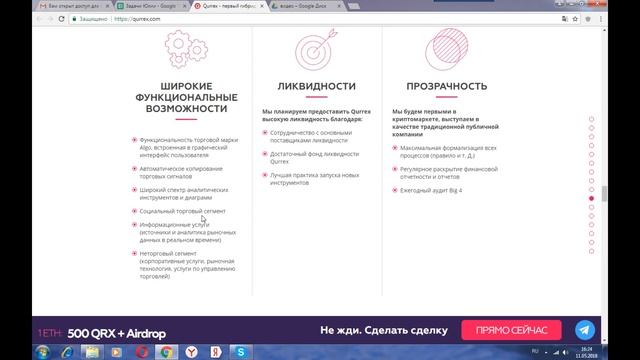Click the Социальный торговый сегмент bullet
Image resolution: width=640 pixels, height=360 pixels.
[x=182, y=211]
